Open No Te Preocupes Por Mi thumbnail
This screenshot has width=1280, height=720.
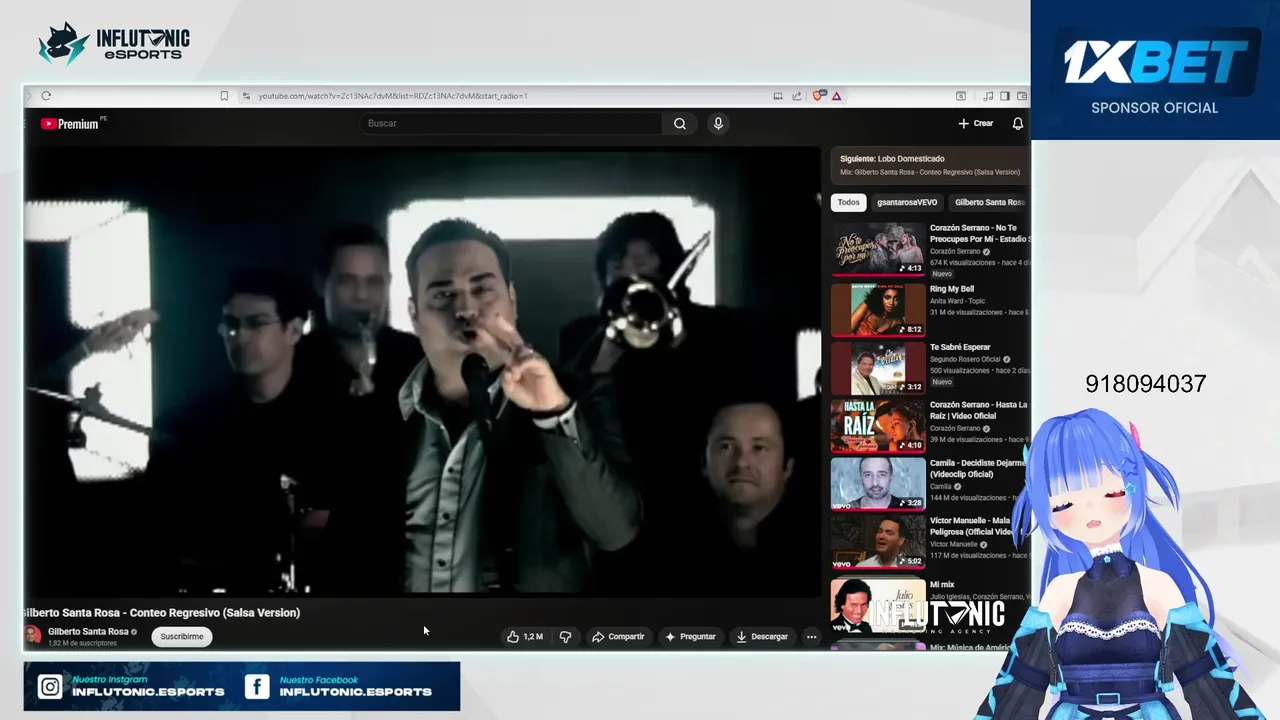(x=878, y=250)
